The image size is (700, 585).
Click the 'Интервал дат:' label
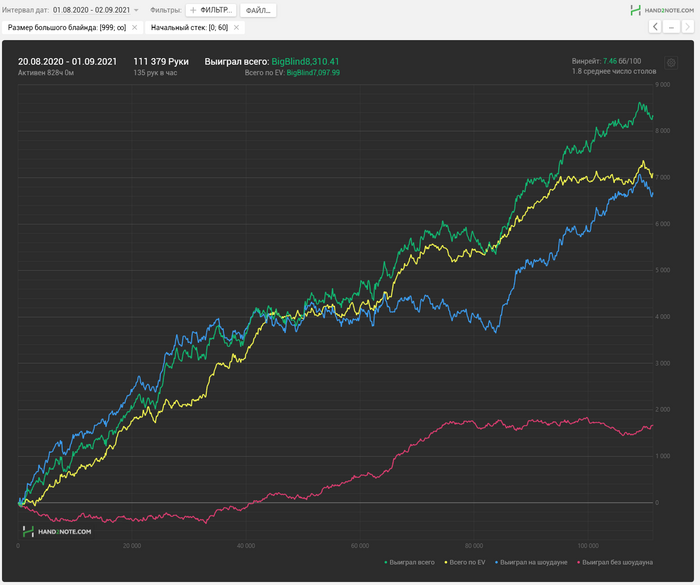pos(25,10)
